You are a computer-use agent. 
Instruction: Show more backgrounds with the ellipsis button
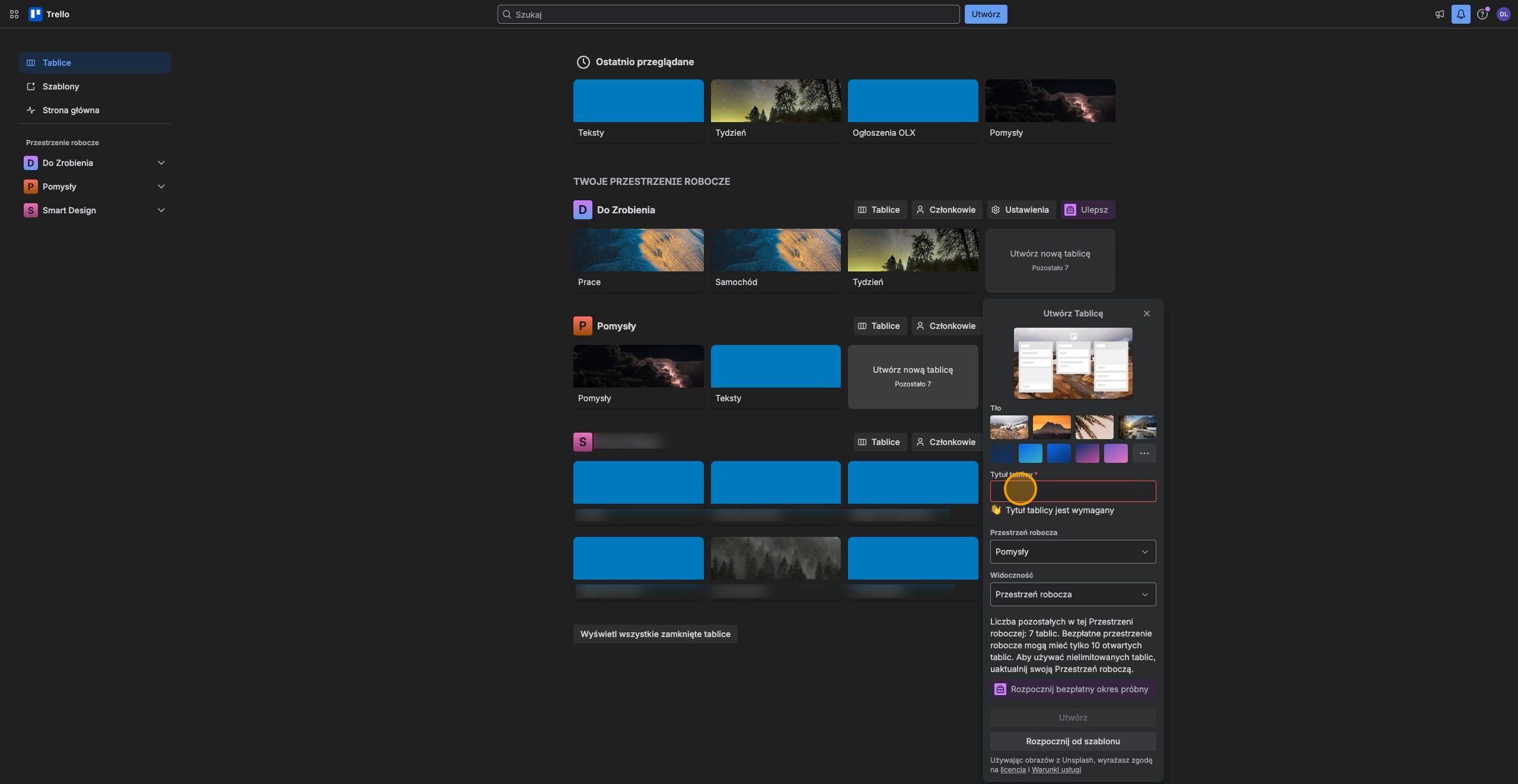click(x=1144, y=453)
